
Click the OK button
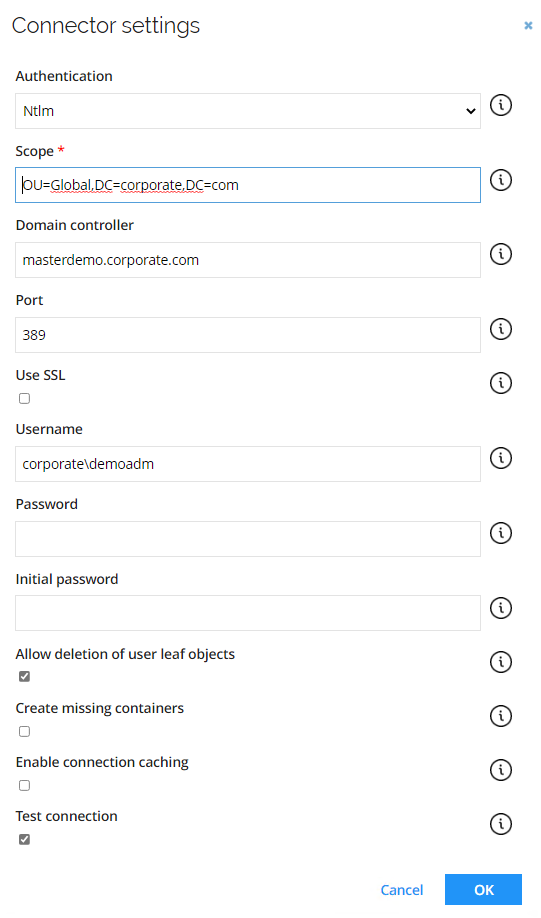pyautogui.click(x=483, y=890)
